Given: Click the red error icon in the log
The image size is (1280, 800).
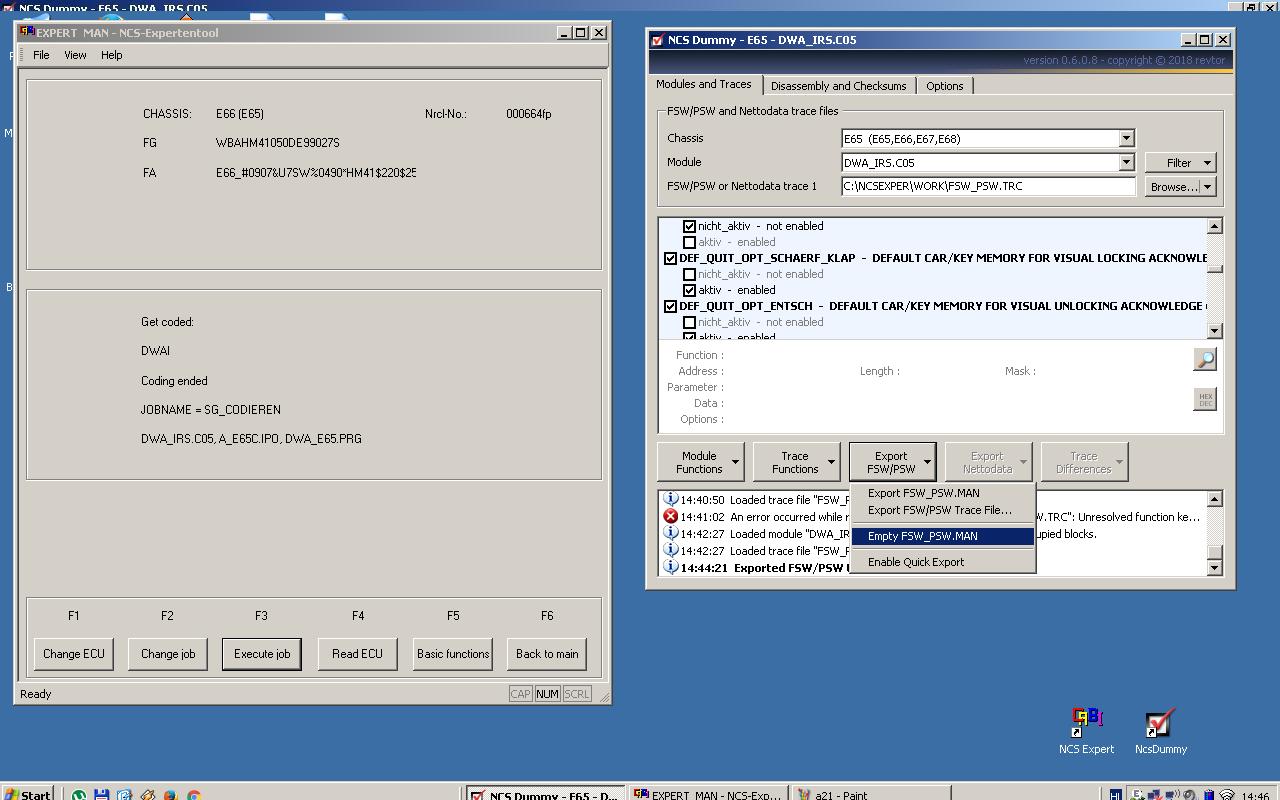Looking at the screenshot, I should coord(670,516).
